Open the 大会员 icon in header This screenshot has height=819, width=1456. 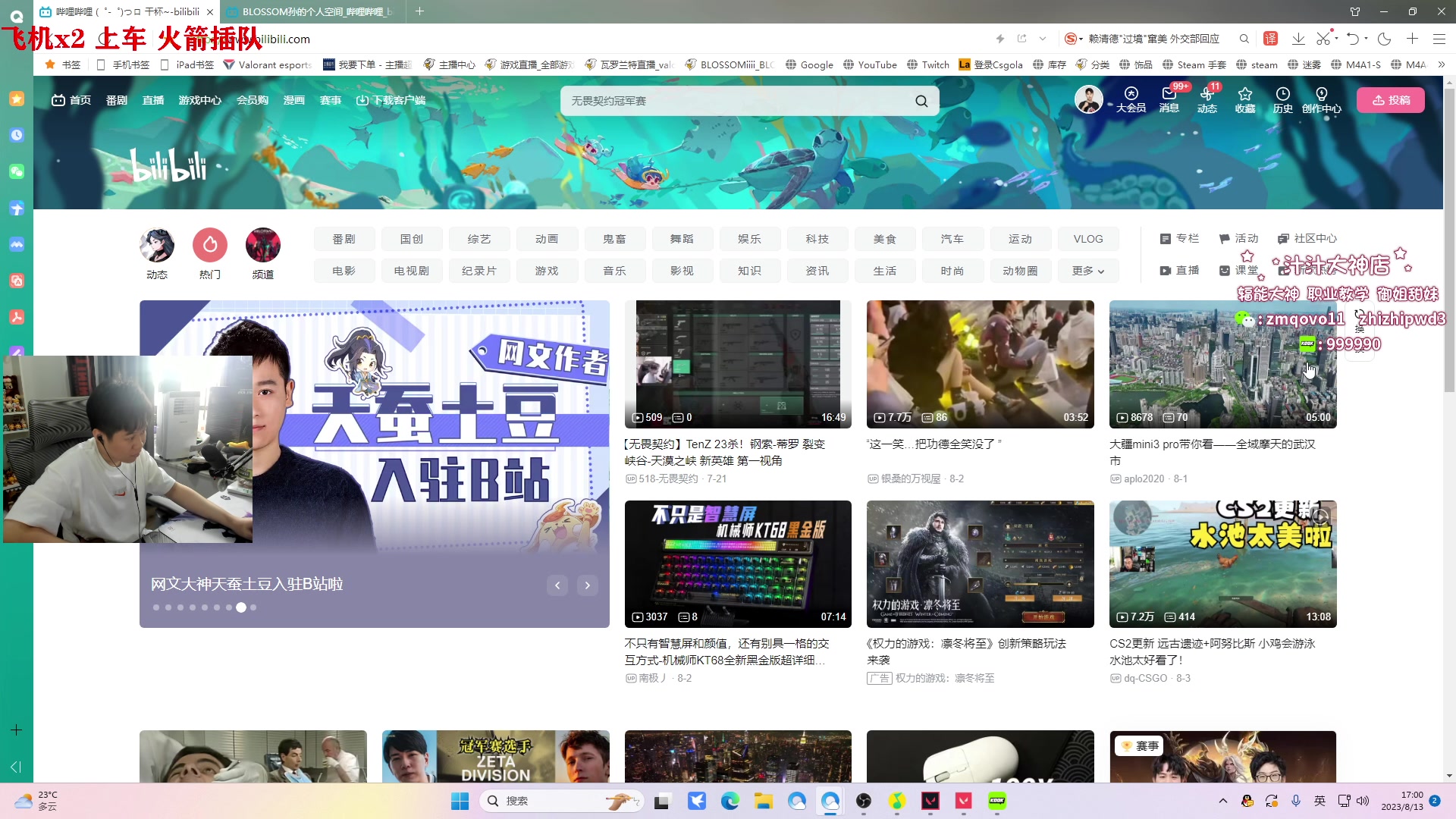point(1131,99)
